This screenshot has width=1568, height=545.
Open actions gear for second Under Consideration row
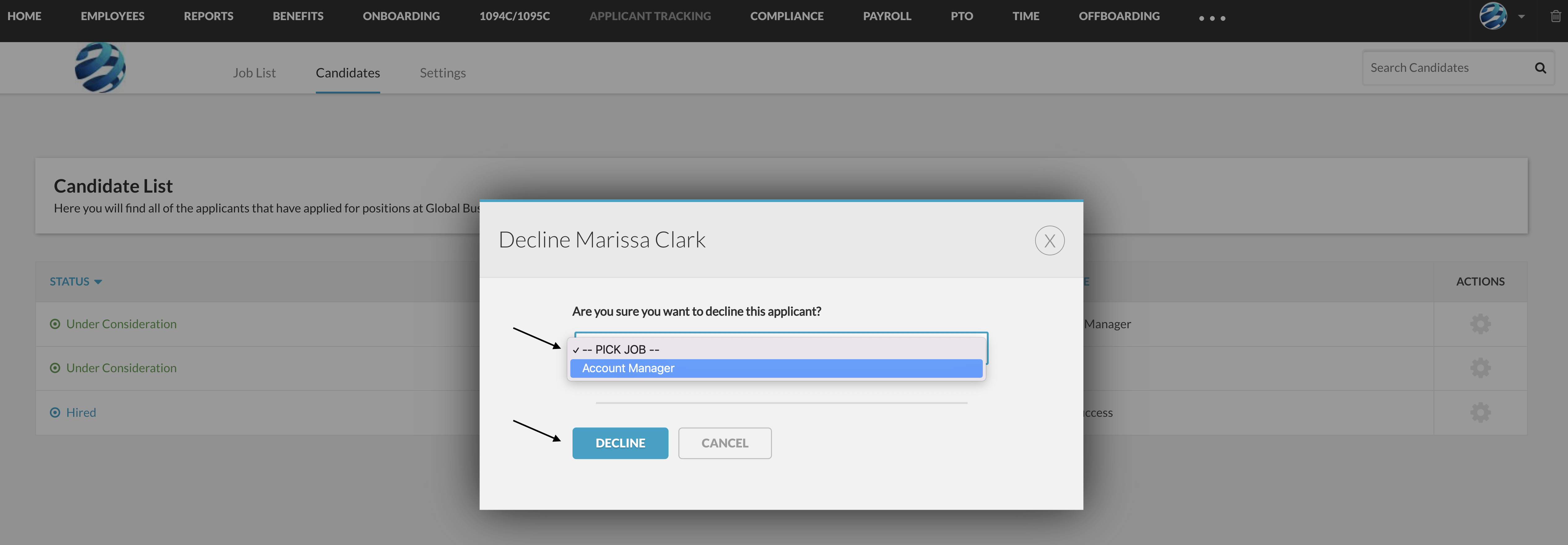click(1480, 368)
